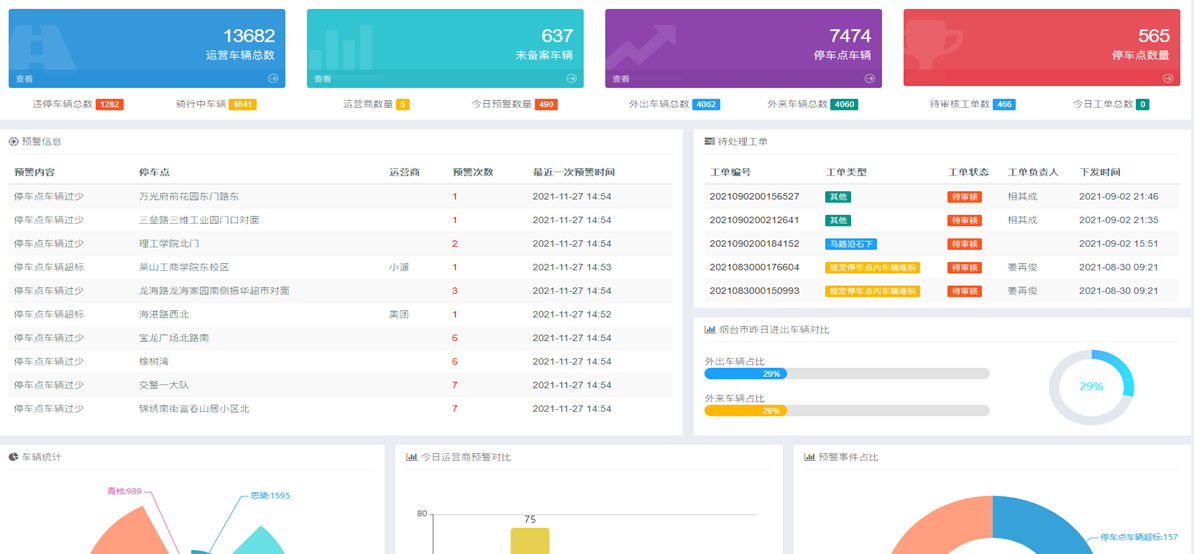Click pie icon beside 车辆统计
This screenshot has height=554, width=1194.
[x=13, y=457]
